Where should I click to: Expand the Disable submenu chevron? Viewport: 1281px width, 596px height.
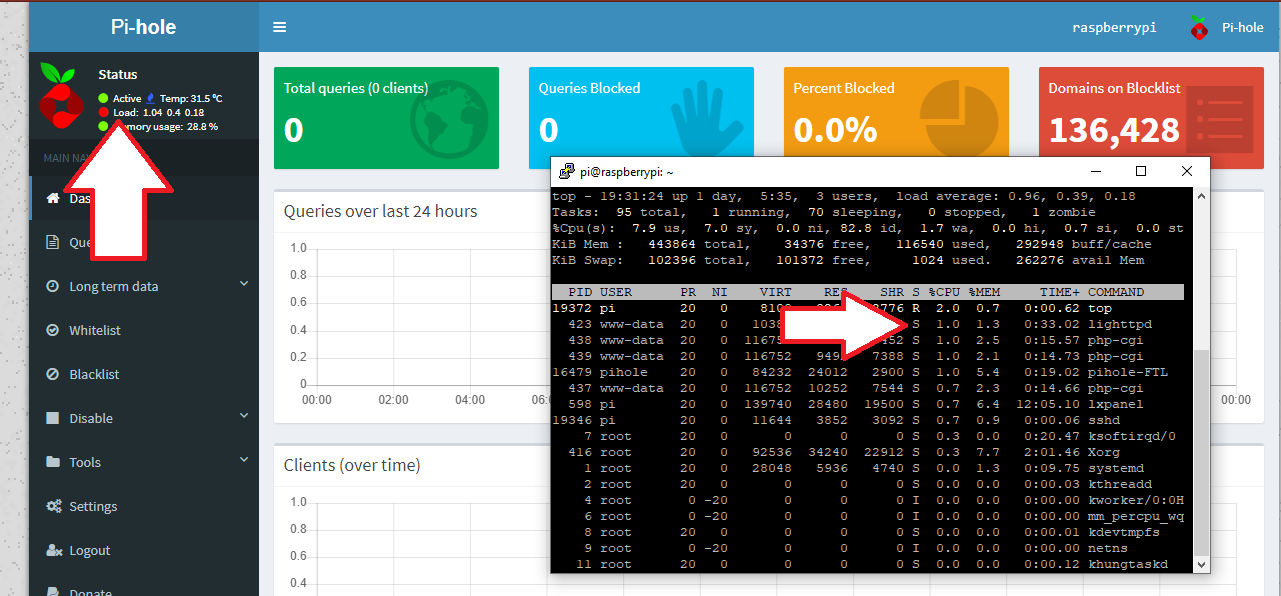point(244,417)
